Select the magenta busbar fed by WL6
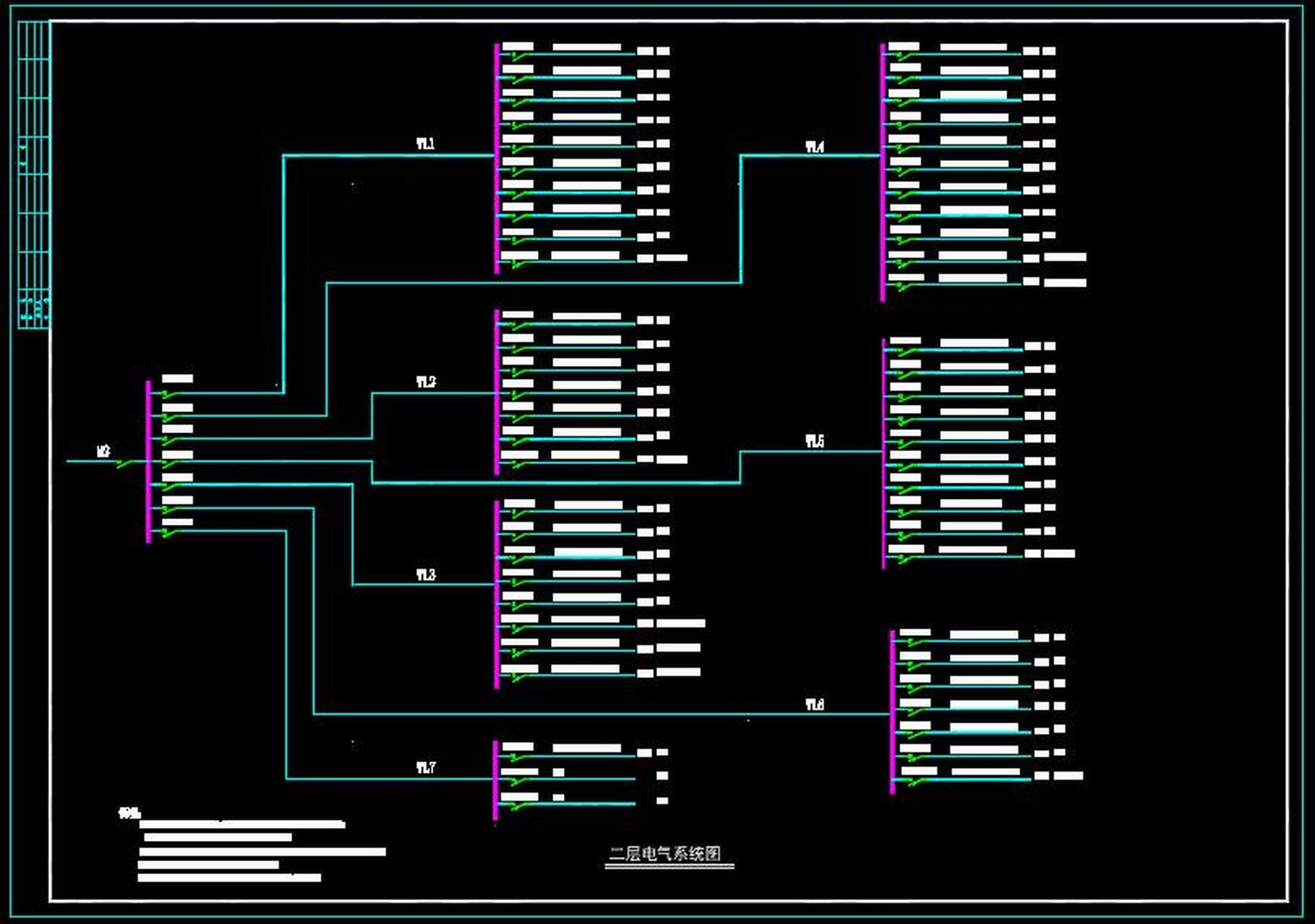The image size is (1315, 924). (893, 712)
